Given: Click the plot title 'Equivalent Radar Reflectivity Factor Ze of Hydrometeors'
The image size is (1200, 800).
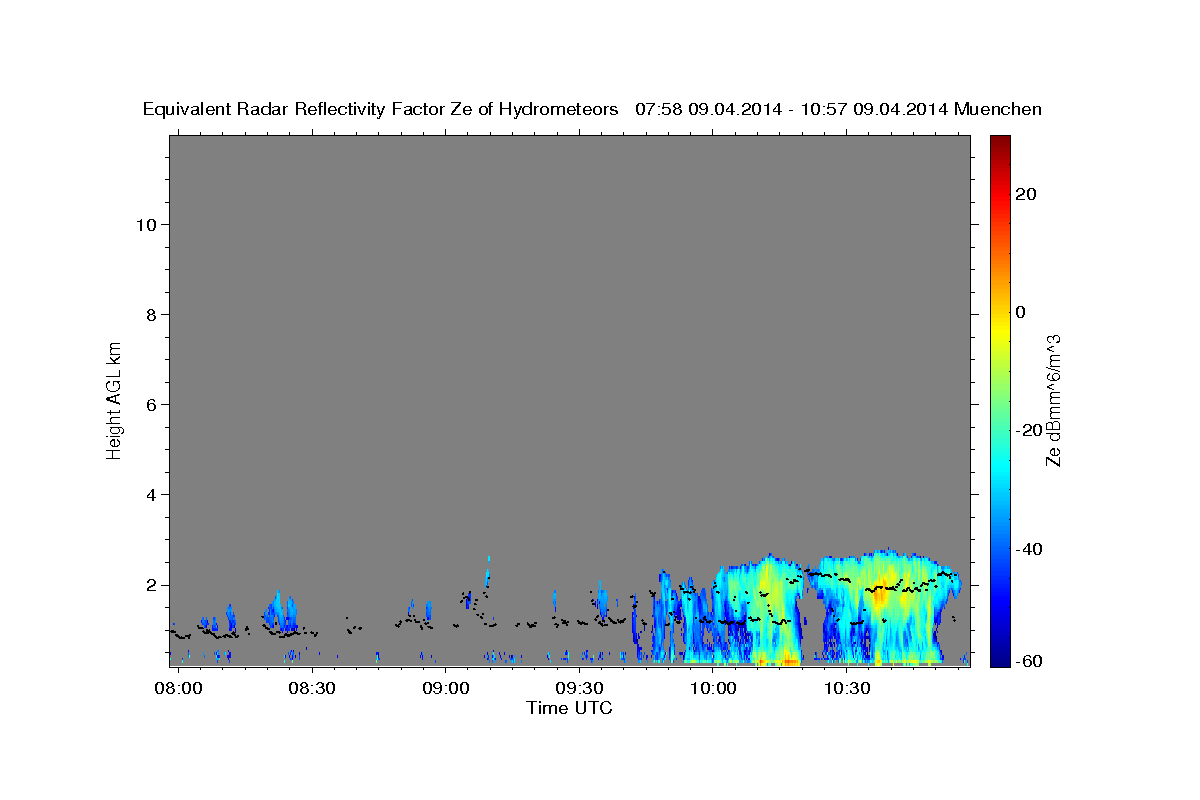Looking at the screenshot, I should (380, 110).
